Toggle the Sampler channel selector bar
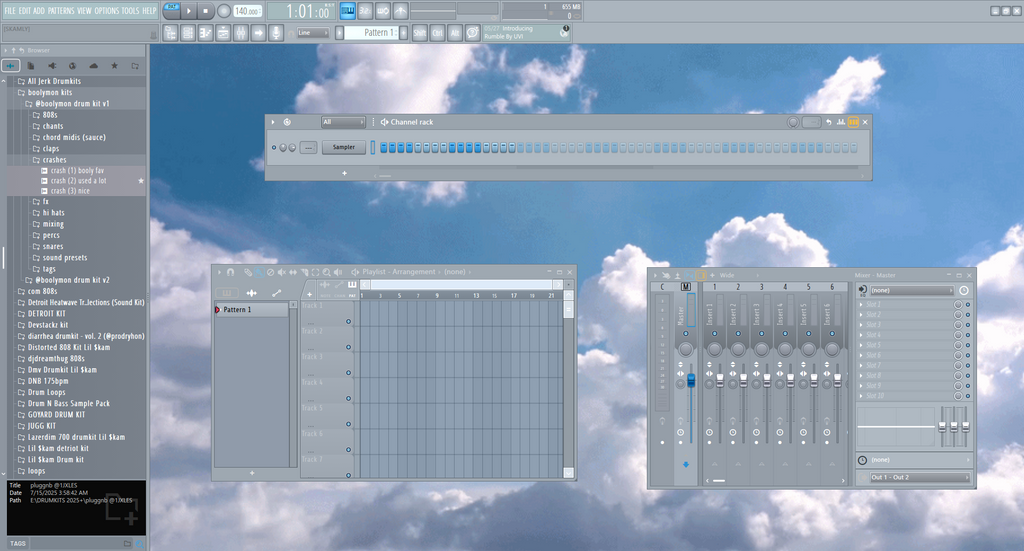1024x551 pixels. click(x=373, y=148)
